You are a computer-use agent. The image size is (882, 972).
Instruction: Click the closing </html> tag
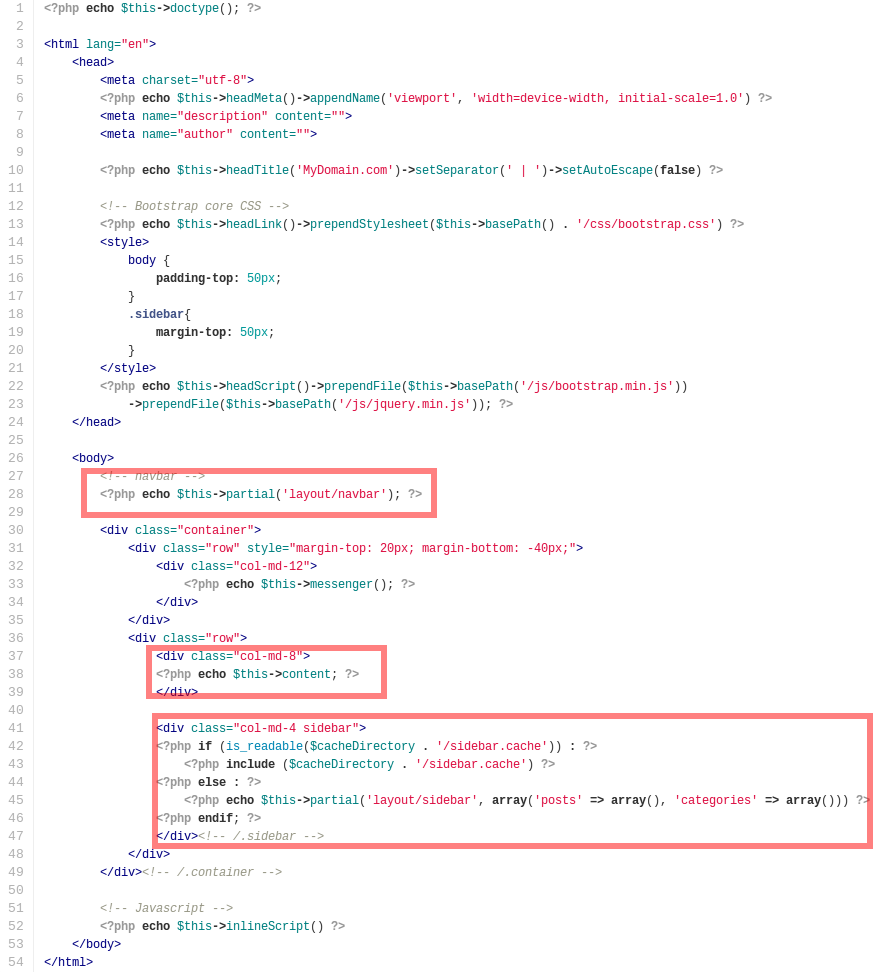[68, 963]
